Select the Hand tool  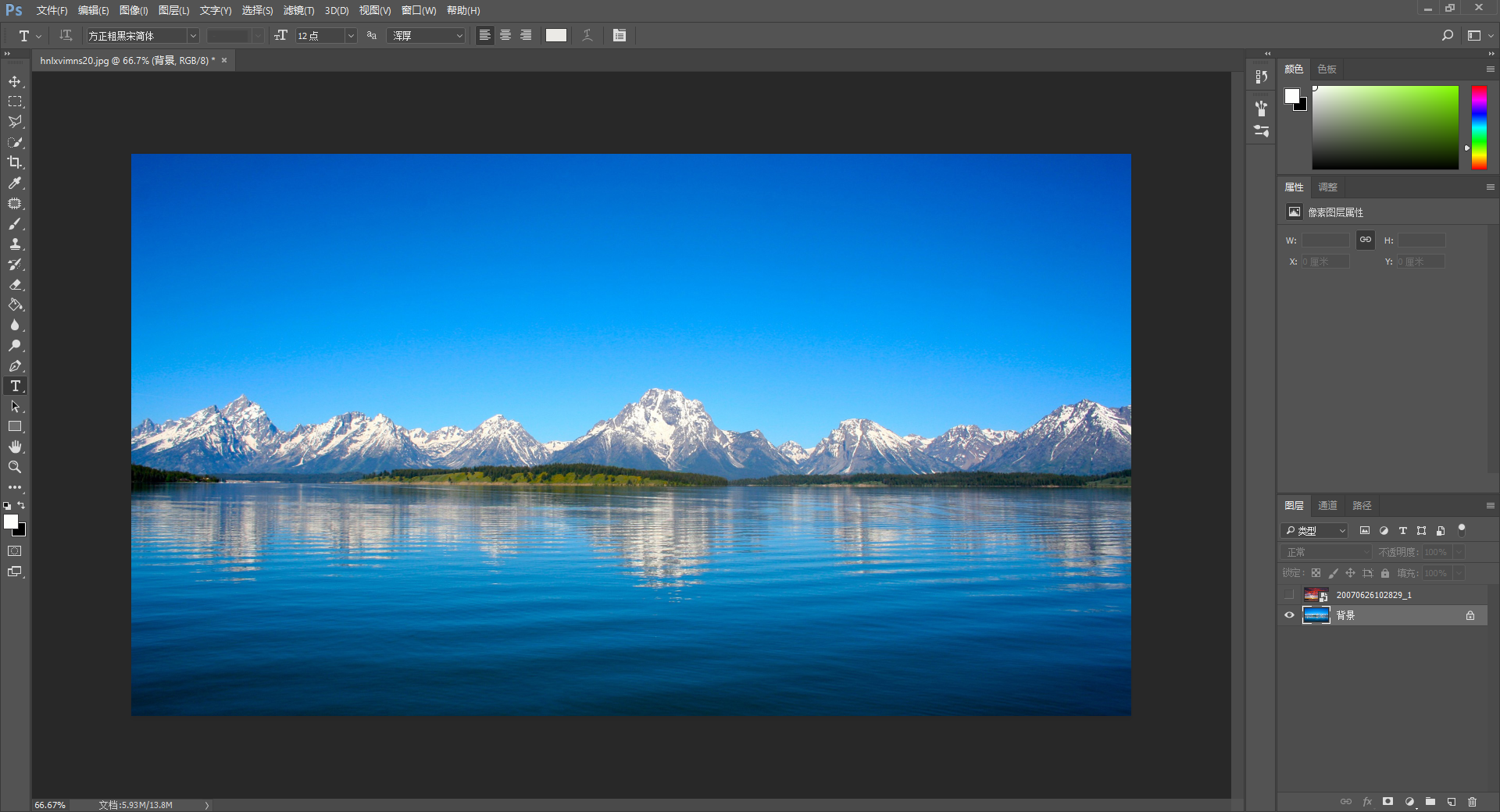[x=15, y=447]
